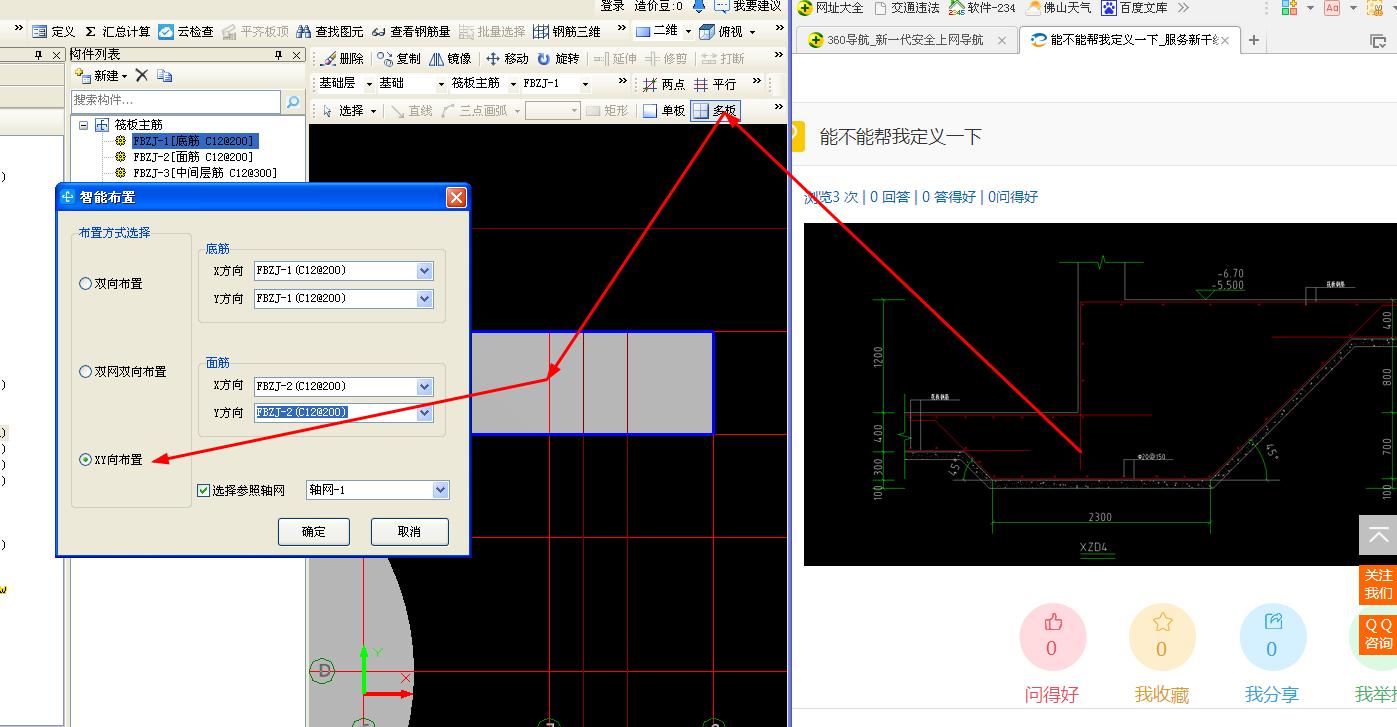Switch to the 能不能帮我定义一下 browser tab
The height and width of the screenshot is (727, 1397).
(1128, 40)
